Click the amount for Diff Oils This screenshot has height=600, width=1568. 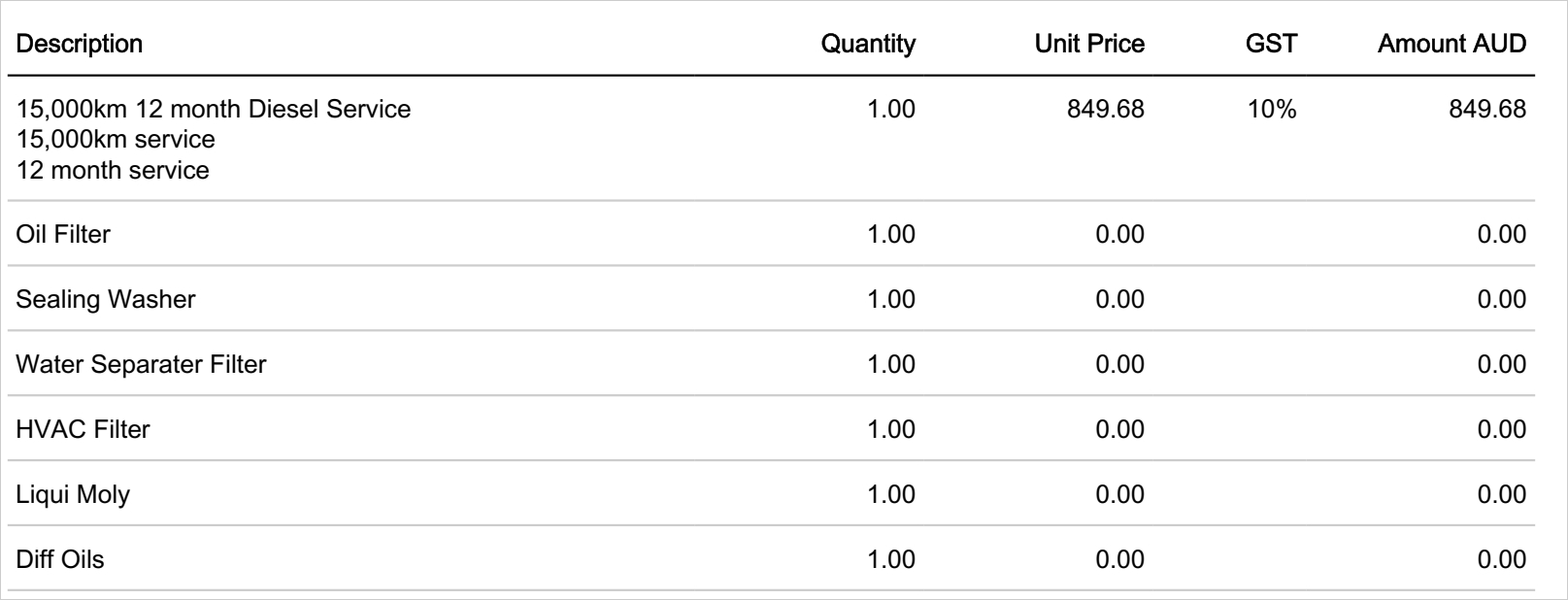pyautogui.click(x=1501, y=559)
